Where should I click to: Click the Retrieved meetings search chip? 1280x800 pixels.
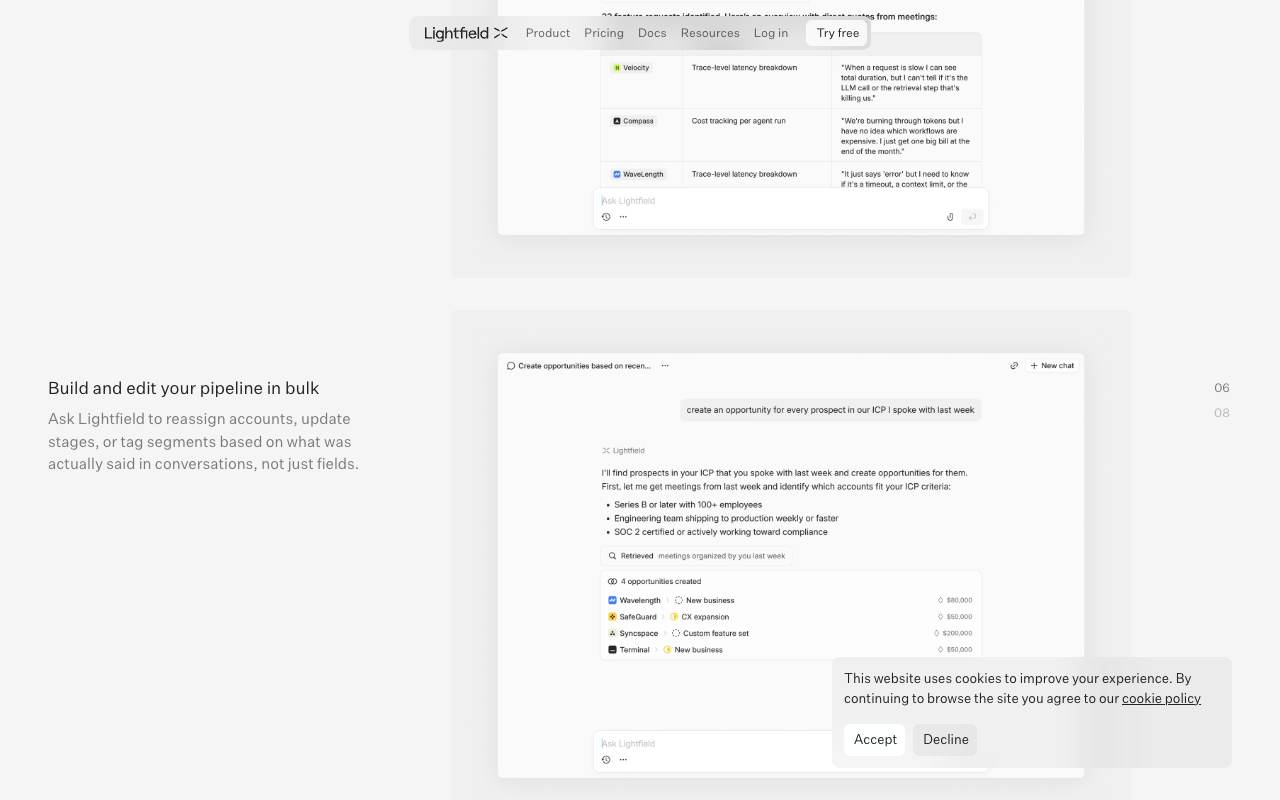pyautogui.click(x=696, y=556)
